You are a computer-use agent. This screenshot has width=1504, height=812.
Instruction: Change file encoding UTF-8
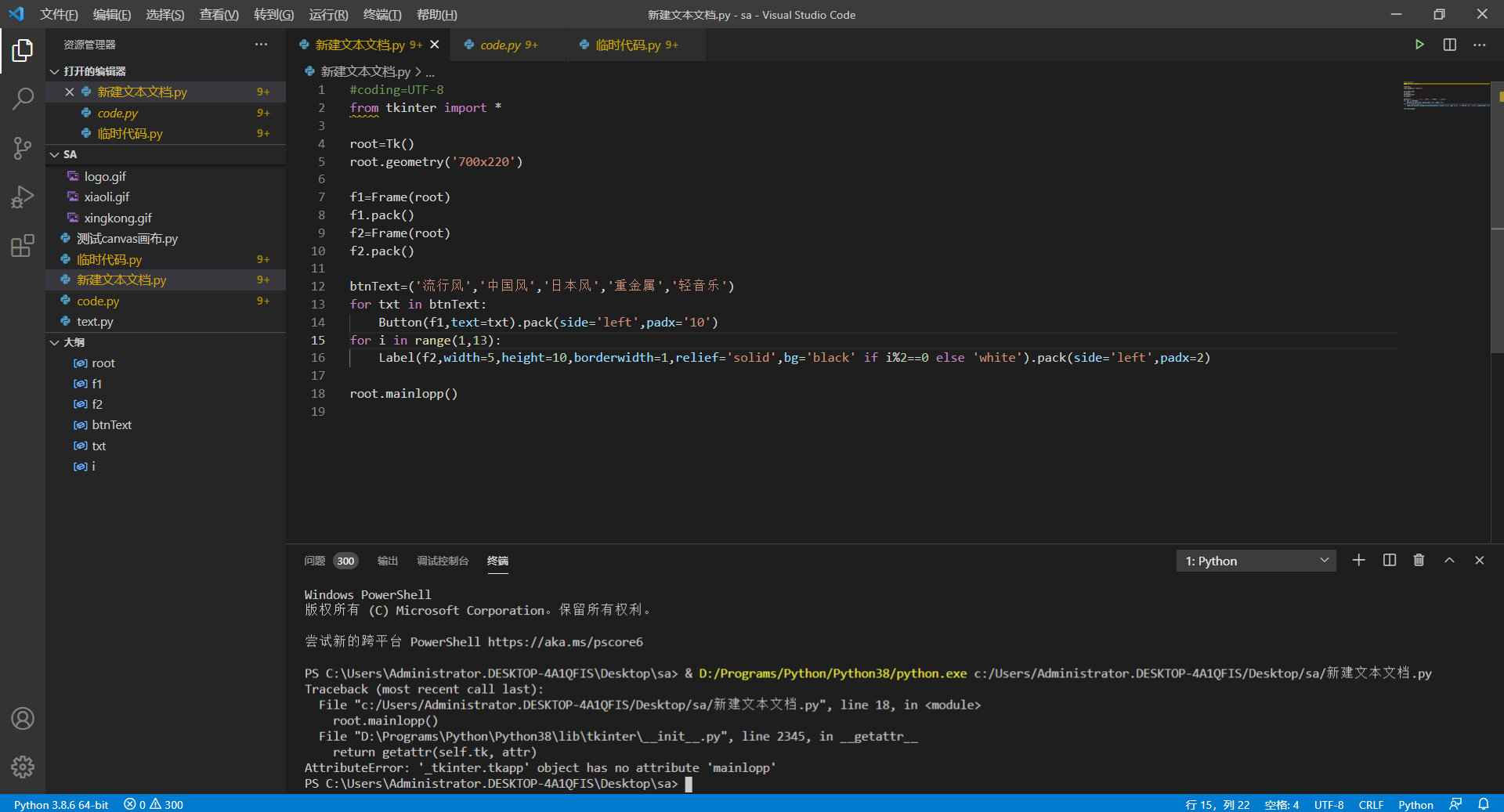[1329, 804]
